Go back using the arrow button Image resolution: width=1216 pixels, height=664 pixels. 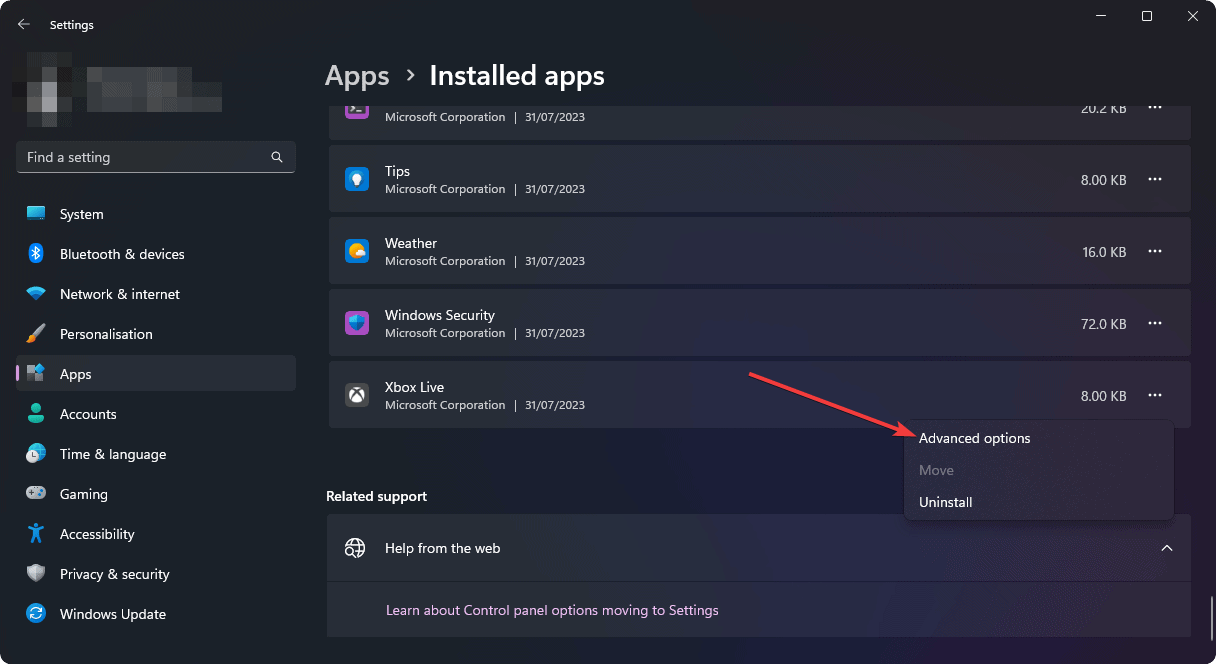pyautogui.click(x=23, y=23)
